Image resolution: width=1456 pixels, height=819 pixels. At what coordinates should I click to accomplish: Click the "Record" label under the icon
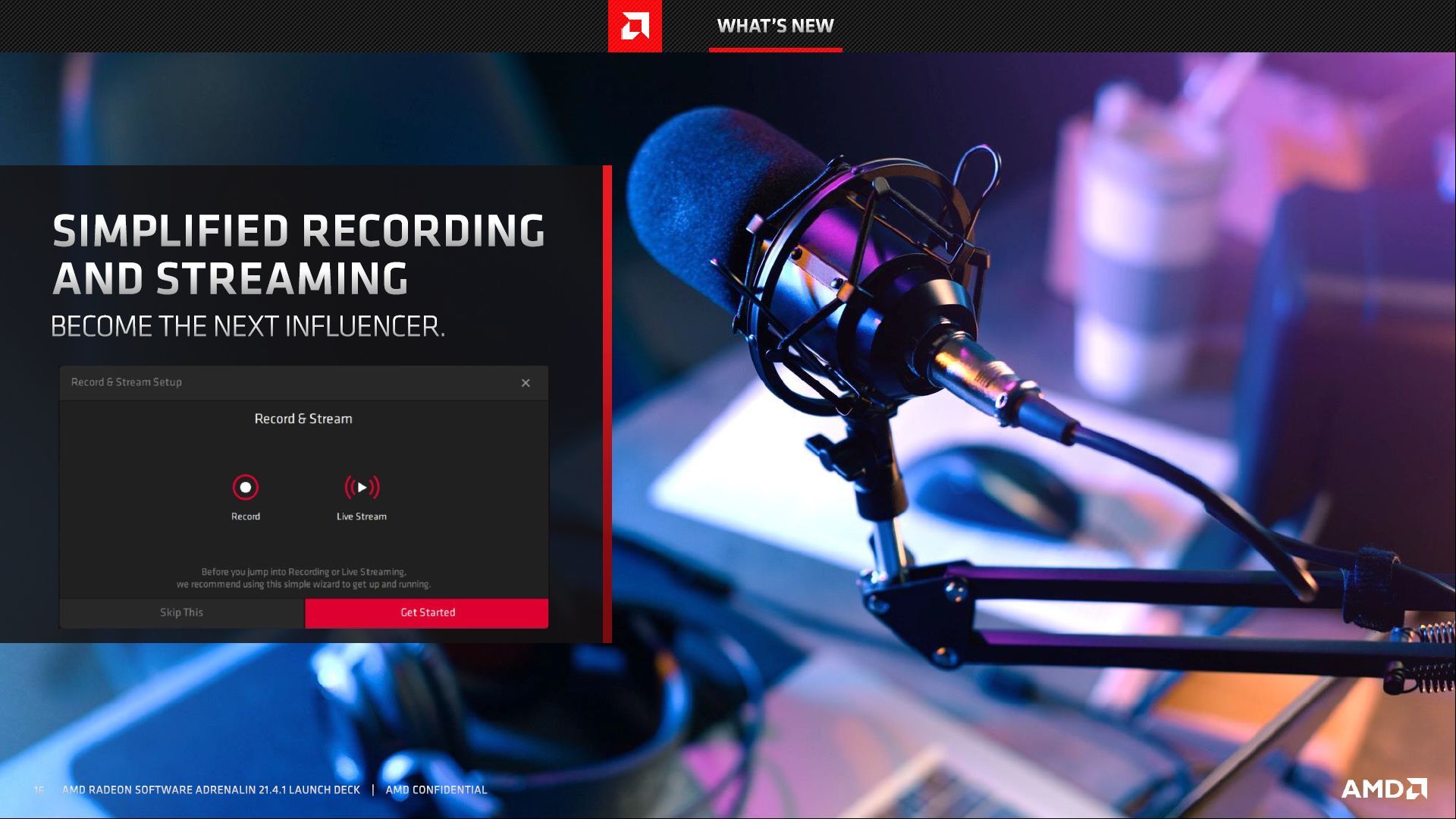(246, 516)
